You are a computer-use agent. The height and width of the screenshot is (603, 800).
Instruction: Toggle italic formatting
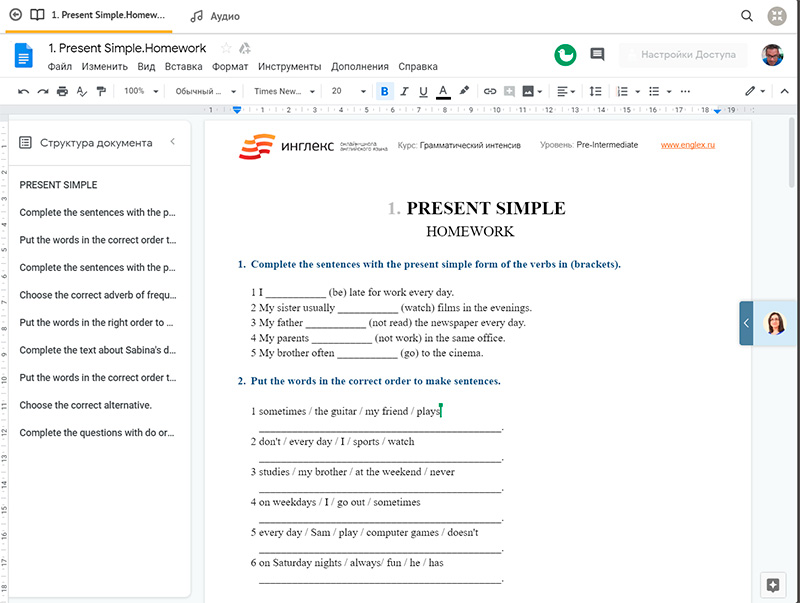point(404,91)
